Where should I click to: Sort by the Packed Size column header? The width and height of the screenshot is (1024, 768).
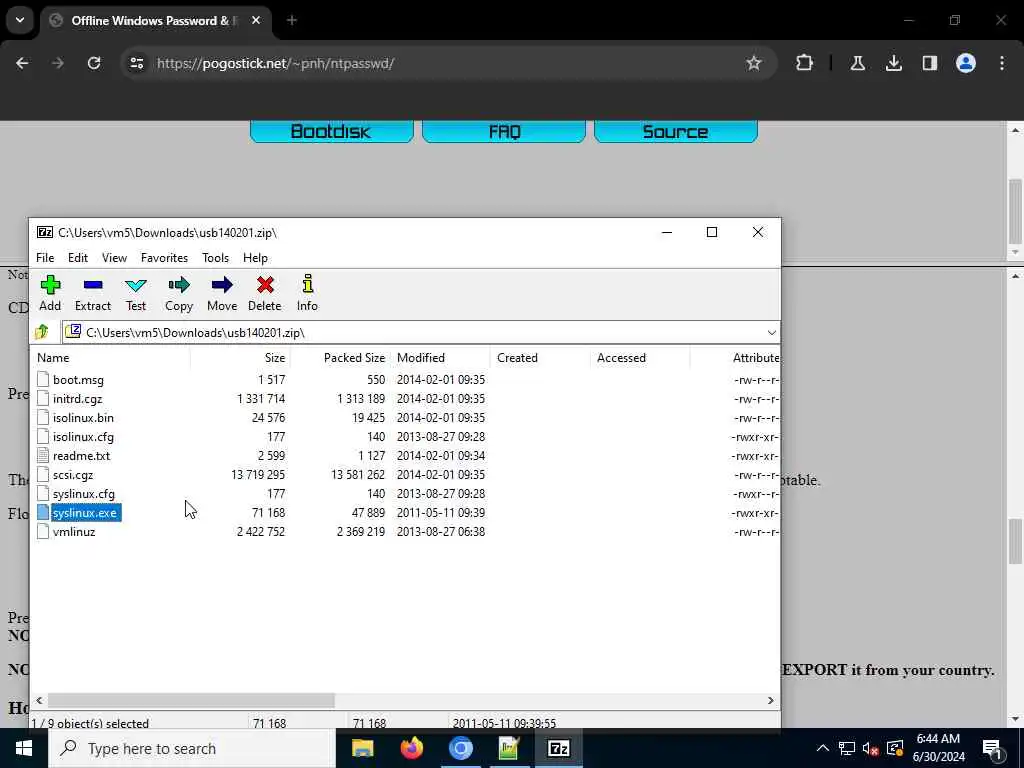point(340,358)
